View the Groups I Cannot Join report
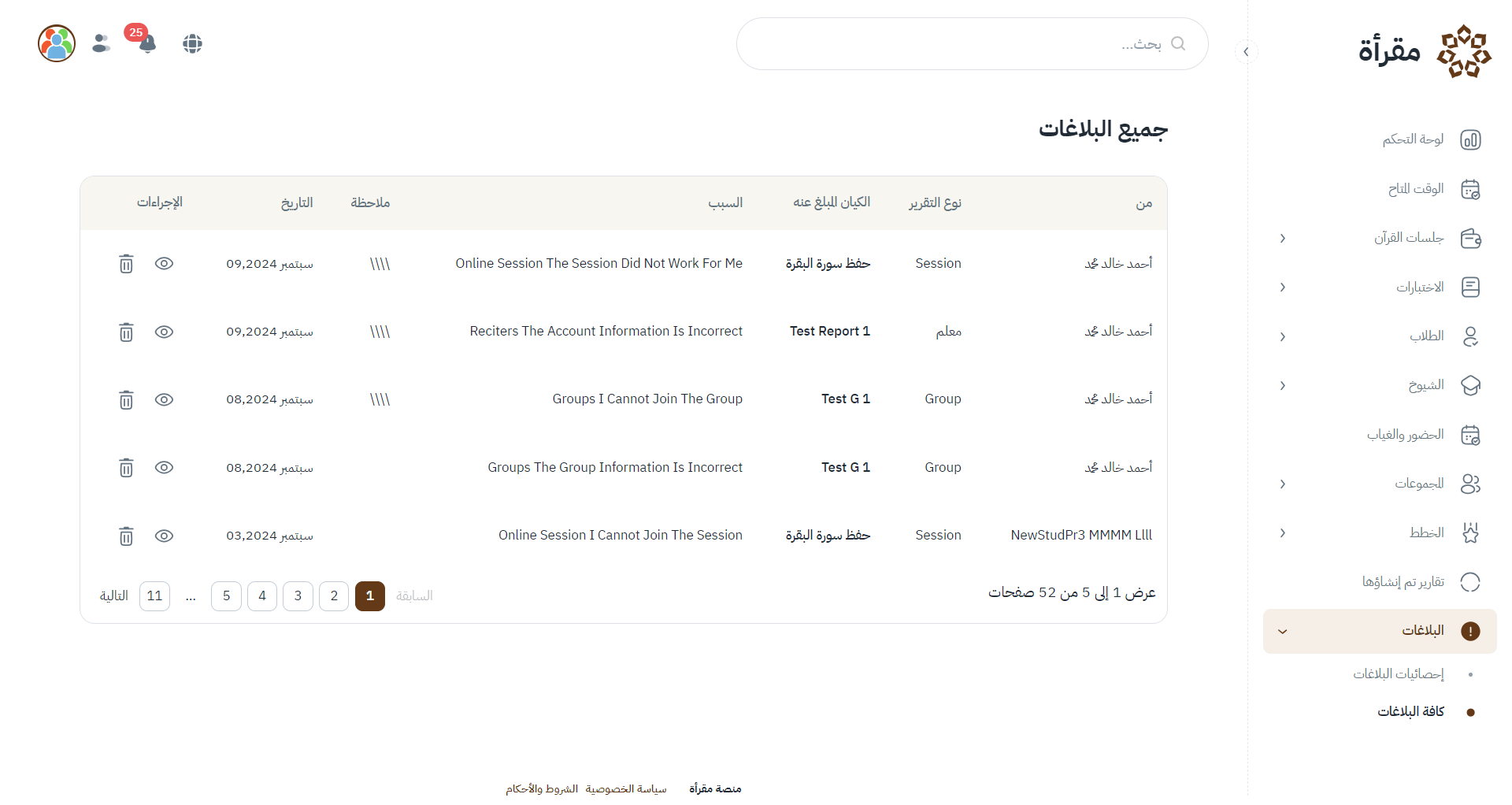Image resolution: width=1512 pixels, height=805 pixels. 164,400
